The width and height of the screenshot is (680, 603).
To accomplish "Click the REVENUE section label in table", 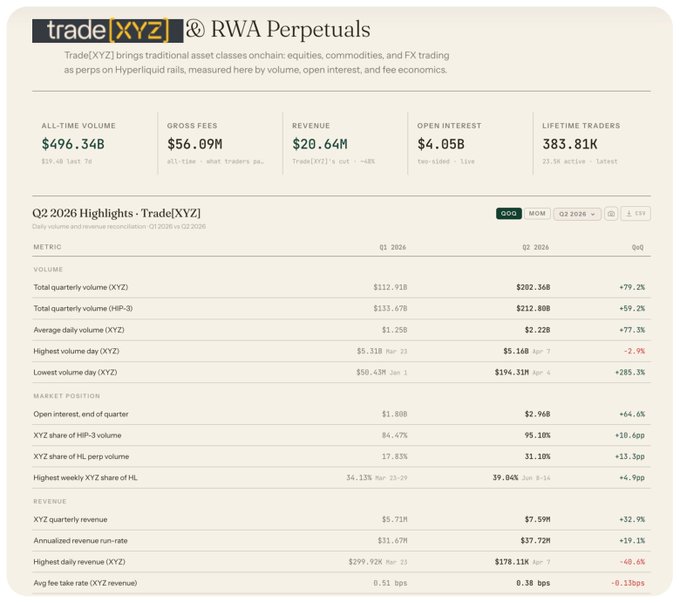I will click(50, 501).
